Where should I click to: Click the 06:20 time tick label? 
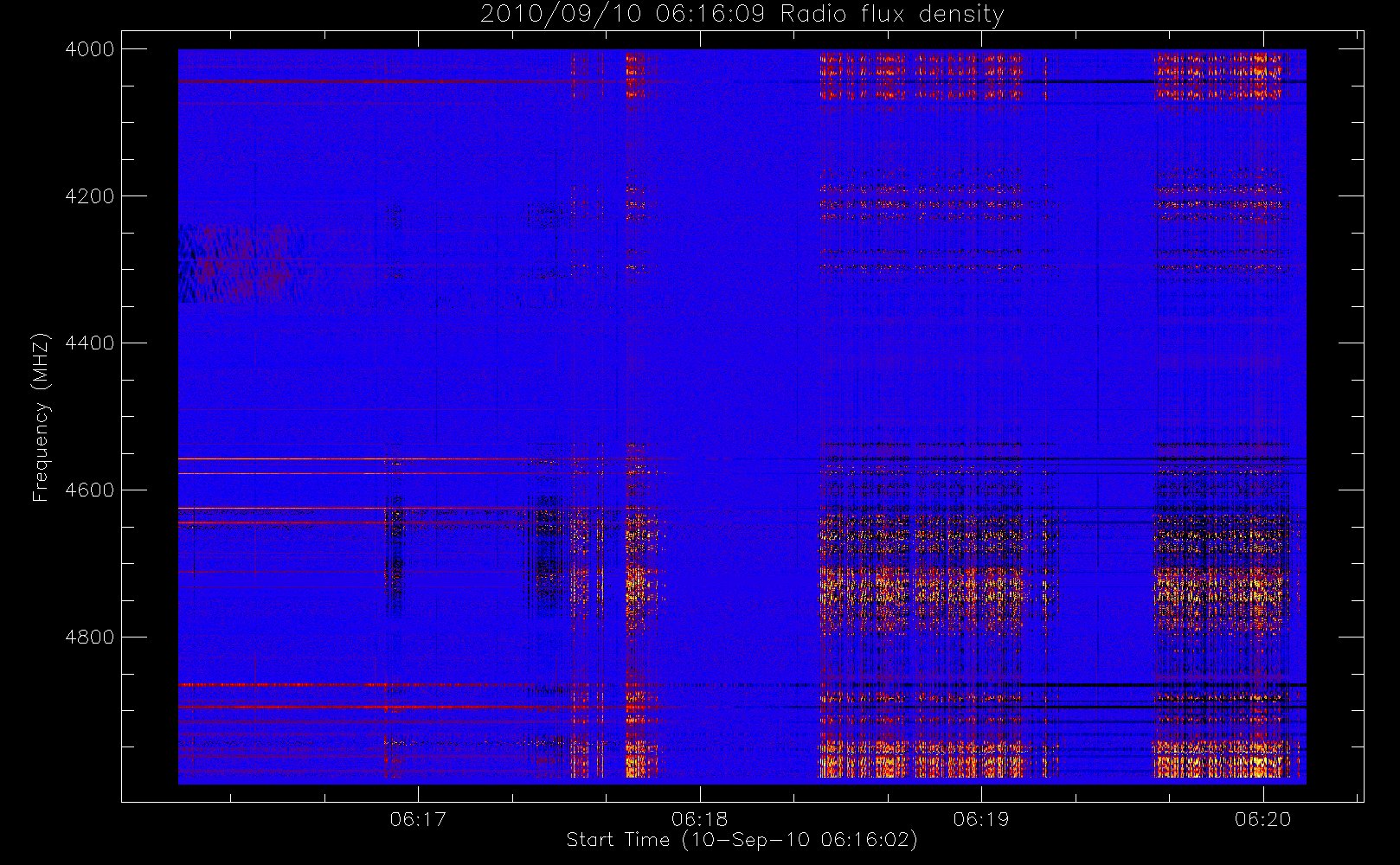pos(1263,819)
